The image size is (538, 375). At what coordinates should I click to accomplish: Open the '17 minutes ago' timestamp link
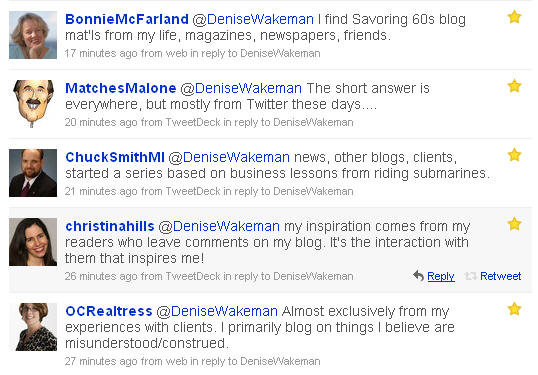[101, 54]
